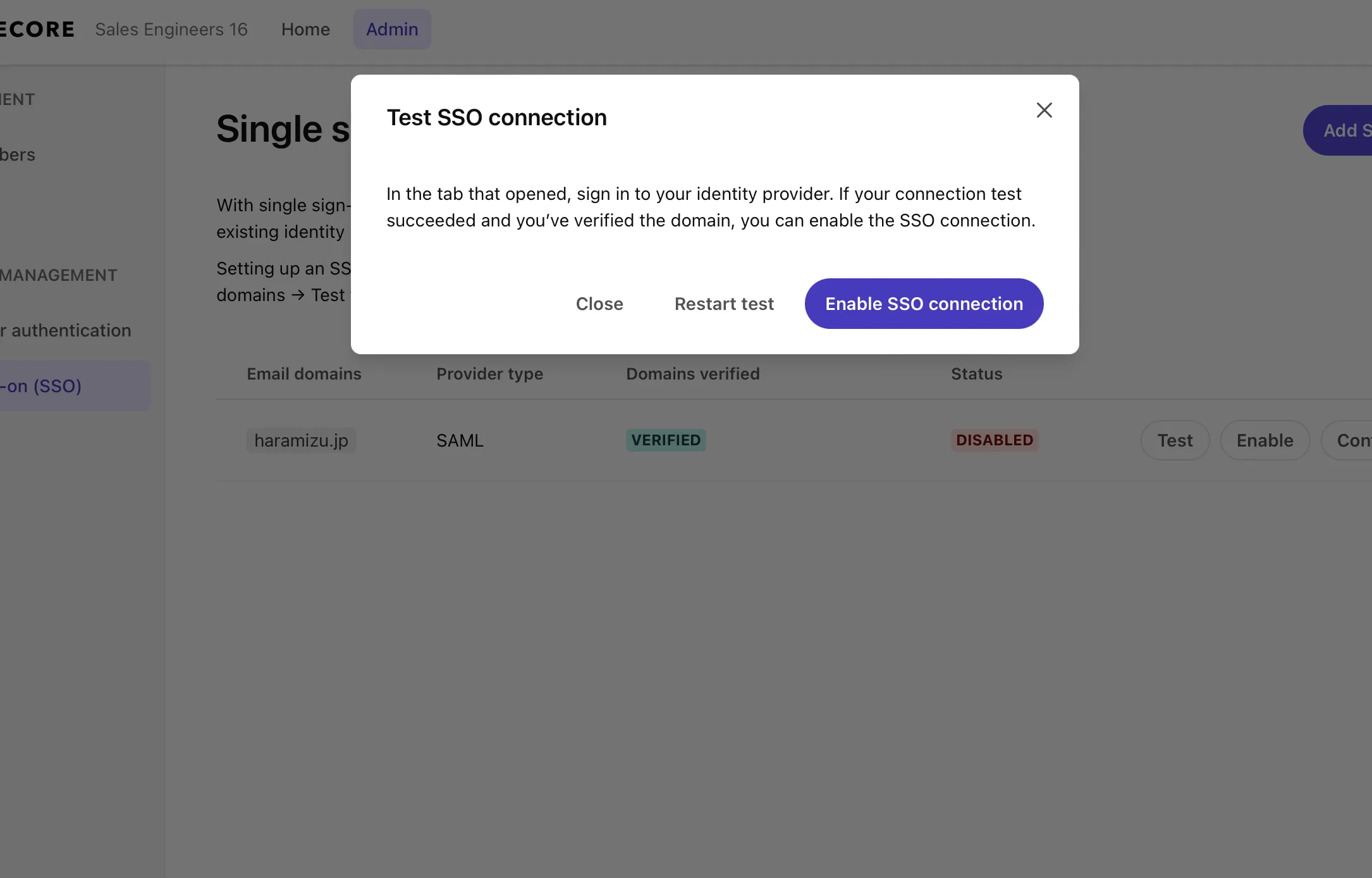Click the Domains verified column header

click(693, 373)
